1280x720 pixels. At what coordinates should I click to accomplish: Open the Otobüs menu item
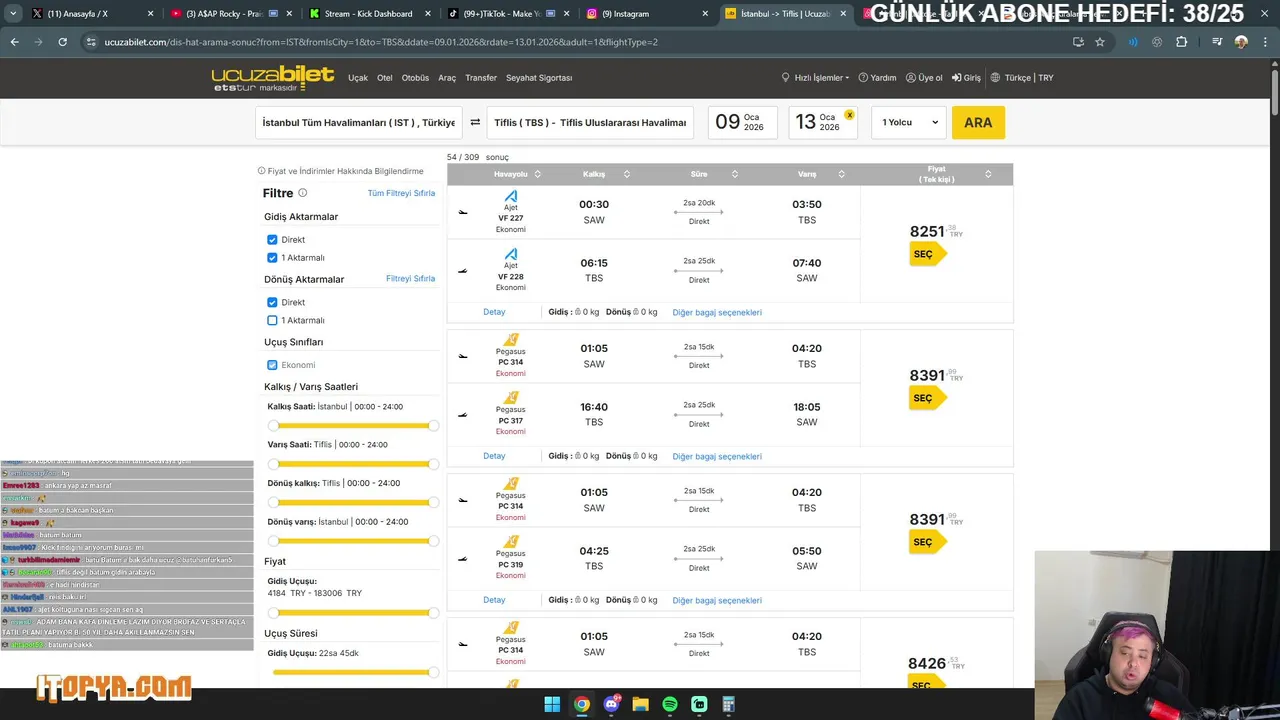click(x=415, y=78)
